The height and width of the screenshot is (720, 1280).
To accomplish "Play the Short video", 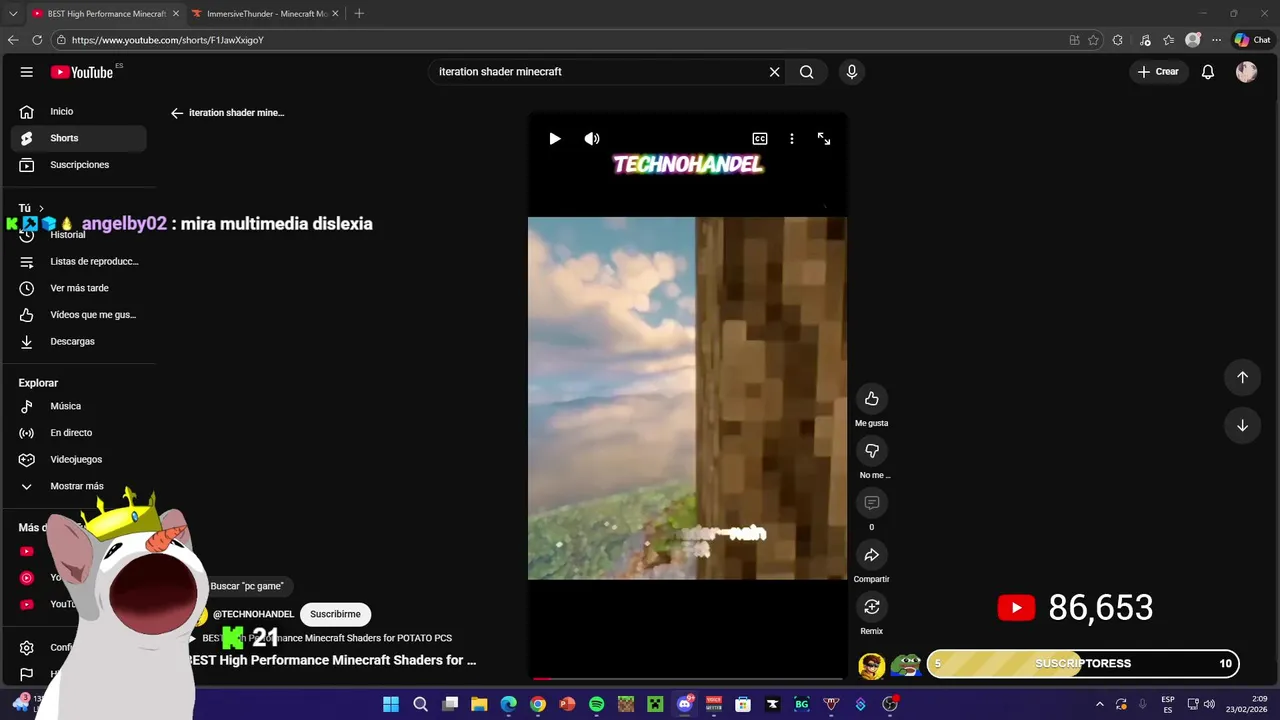I will point(555,139).
